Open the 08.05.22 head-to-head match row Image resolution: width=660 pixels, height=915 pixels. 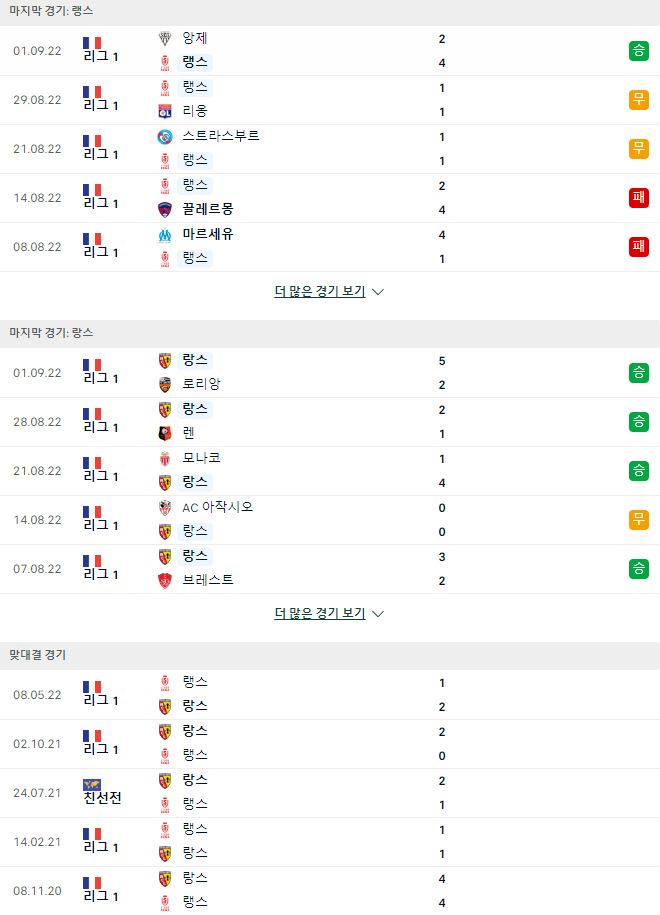pos(330,694)
